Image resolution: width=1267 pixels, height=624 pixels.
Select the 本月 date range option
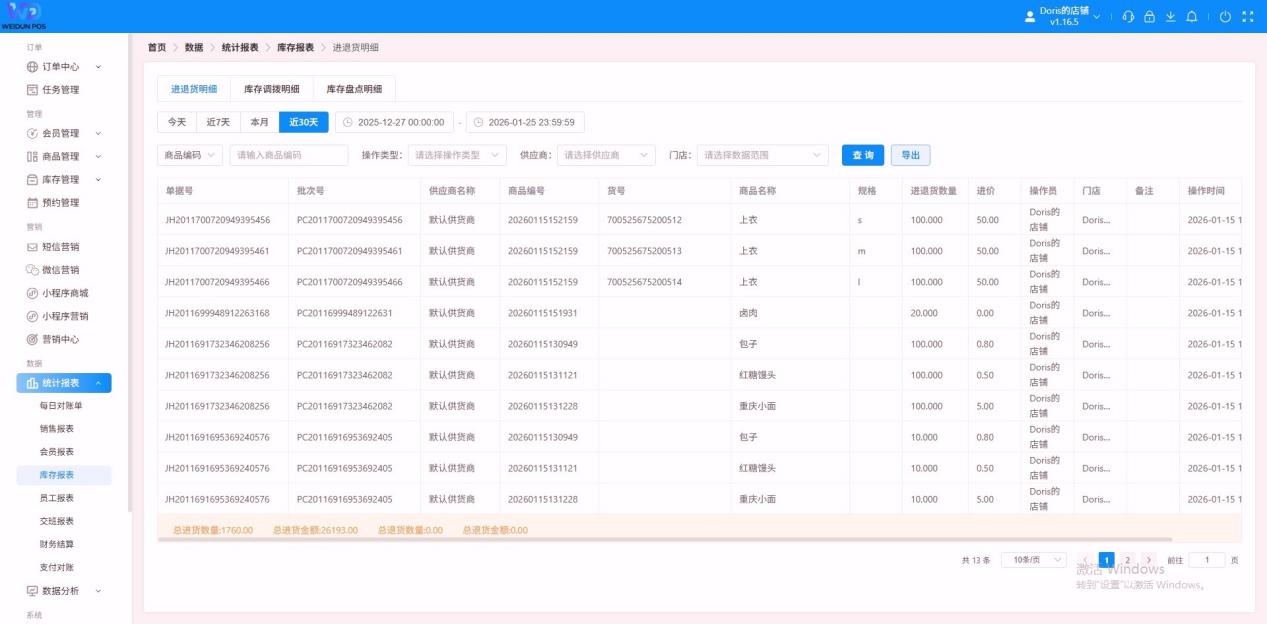click(259, 122)
